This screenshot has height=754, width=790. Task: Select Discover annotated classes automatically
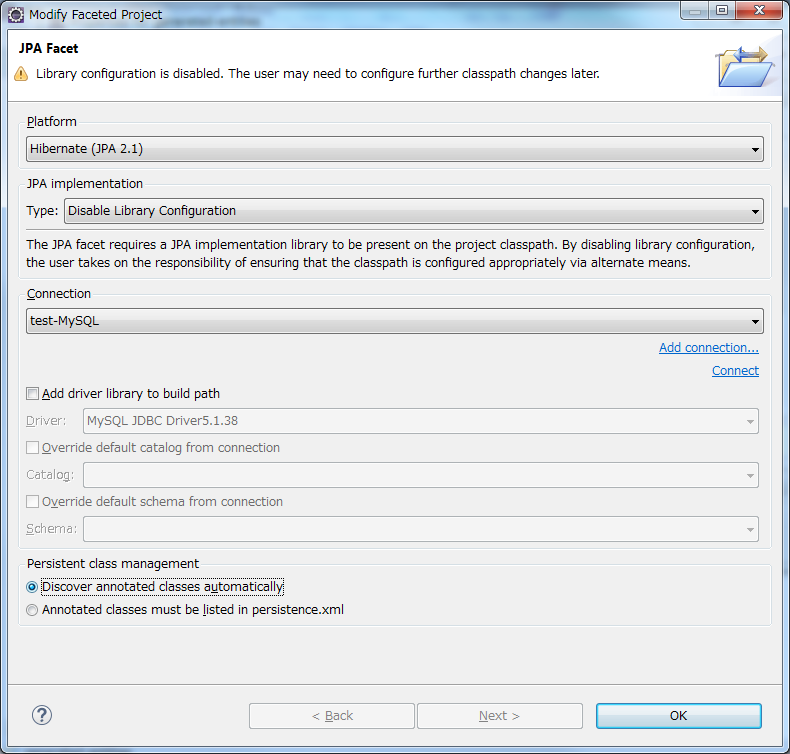[x=32, y=587]
